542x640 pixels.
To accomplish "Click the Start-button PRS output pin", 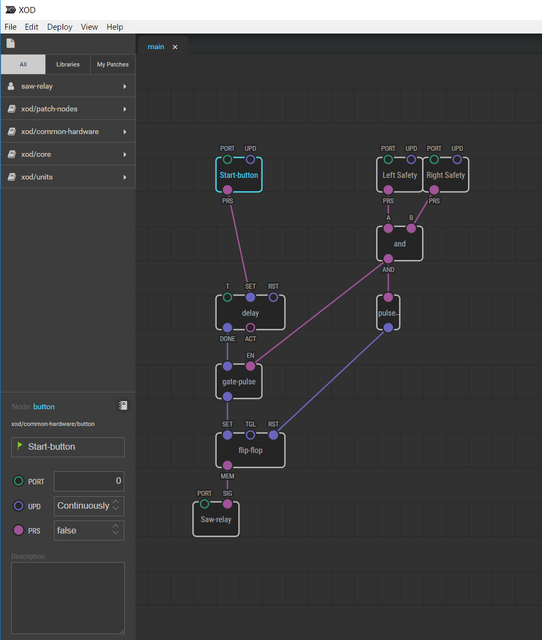I will pyautogui.click(x=227, y=190).
